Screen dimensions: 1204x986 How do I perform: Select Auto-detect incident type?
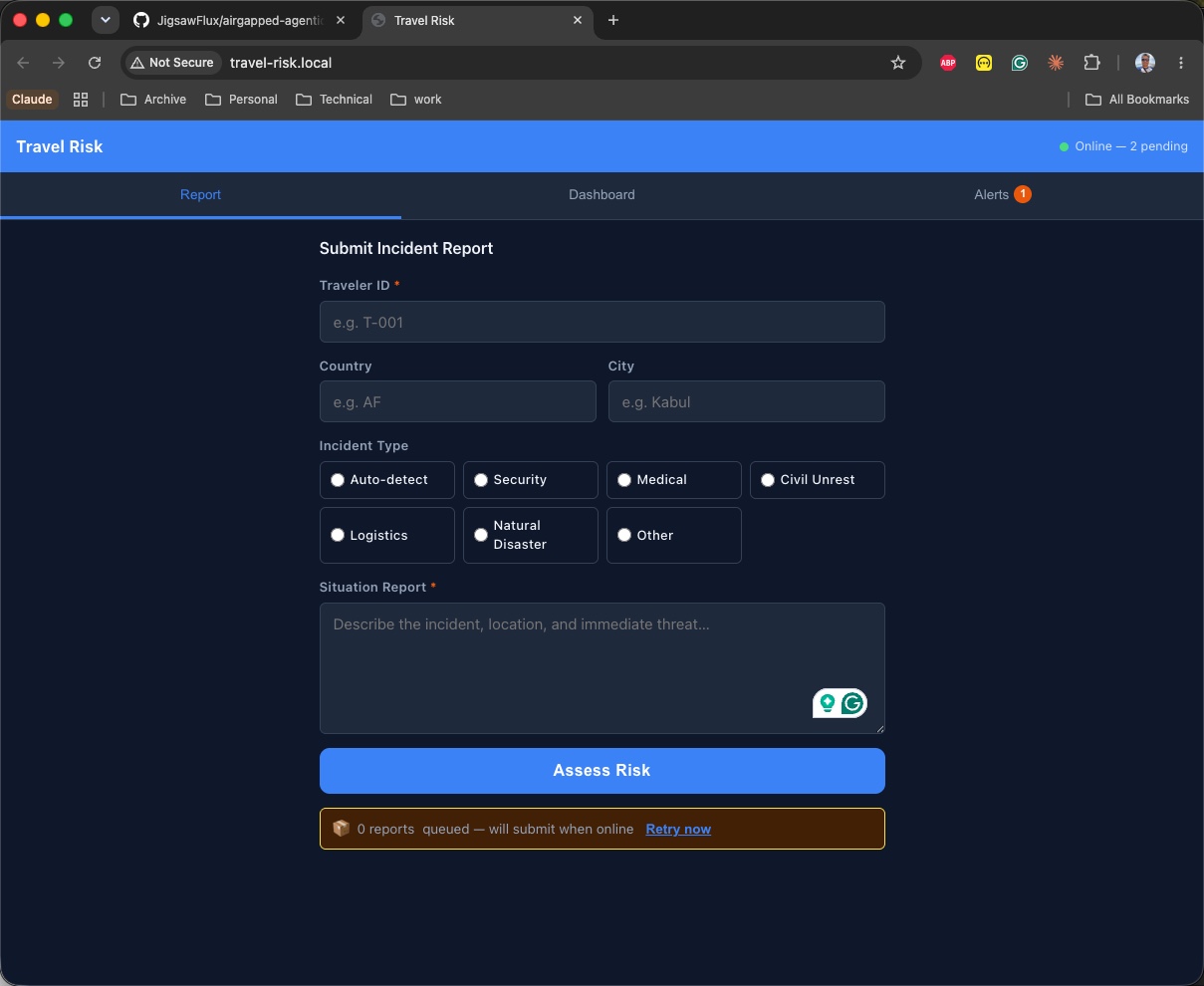387,480
